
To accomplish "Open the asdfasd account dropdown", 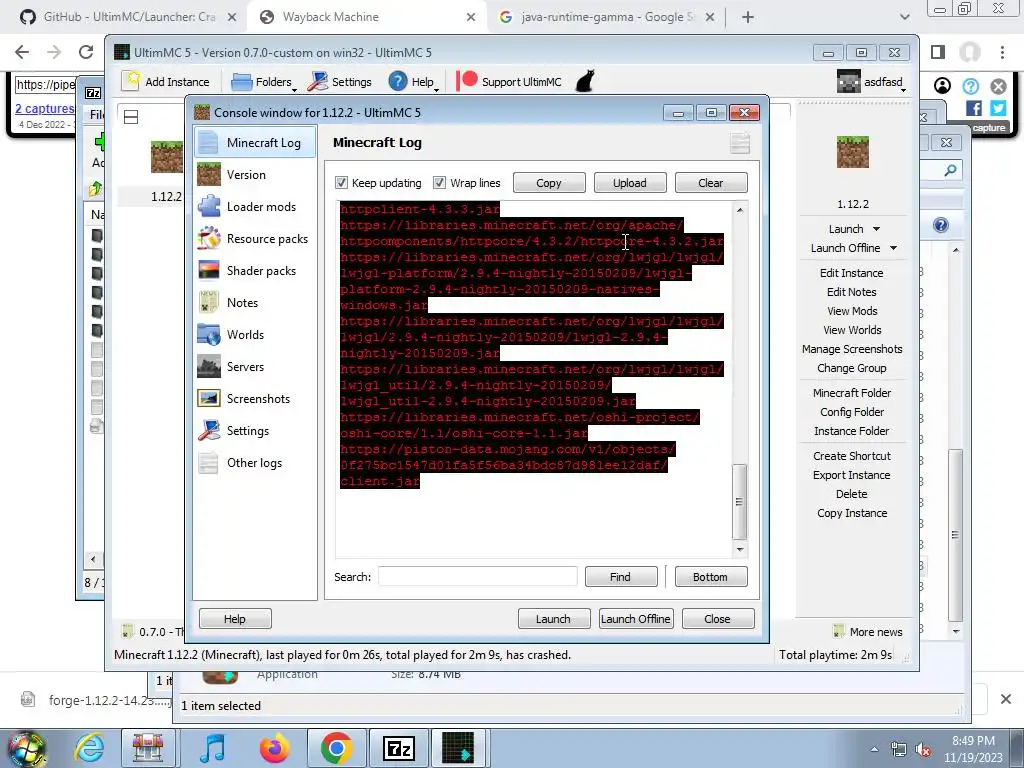I will (x=872, y=82).
